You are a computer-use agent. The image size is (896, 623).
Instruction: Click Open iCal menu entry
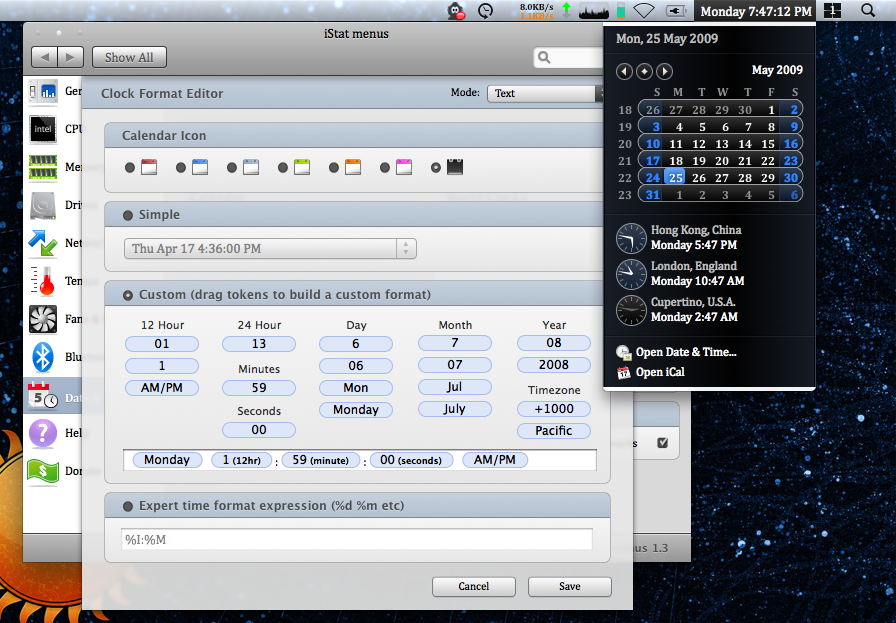[651, 372]
